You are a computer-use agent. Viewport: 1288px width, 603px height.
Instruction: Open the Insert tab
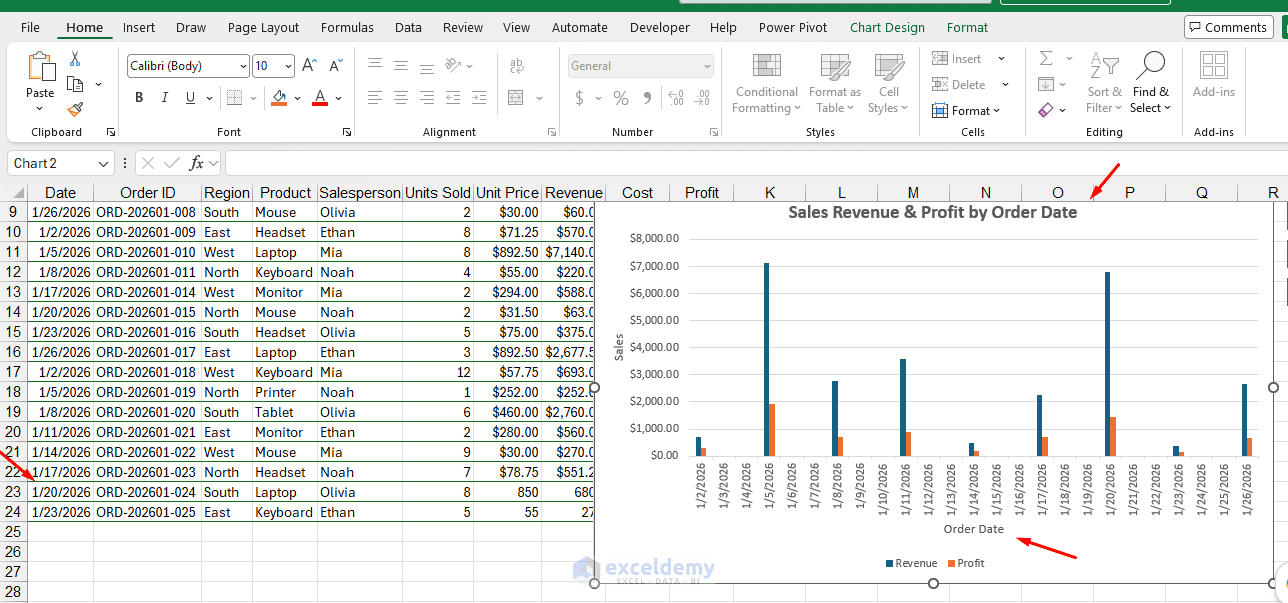click(139, 28)
